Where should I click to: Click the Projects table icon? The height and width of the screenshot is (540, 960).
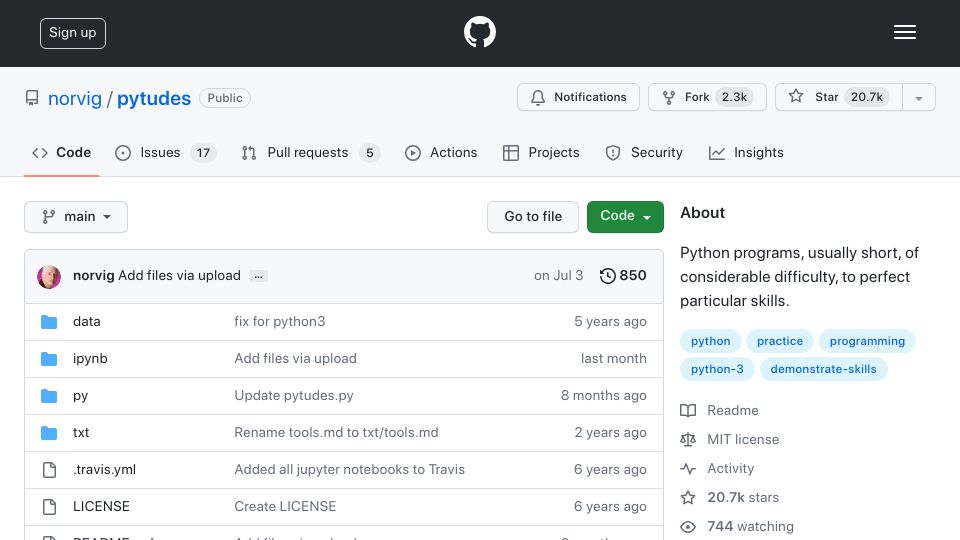coord(511,153)
